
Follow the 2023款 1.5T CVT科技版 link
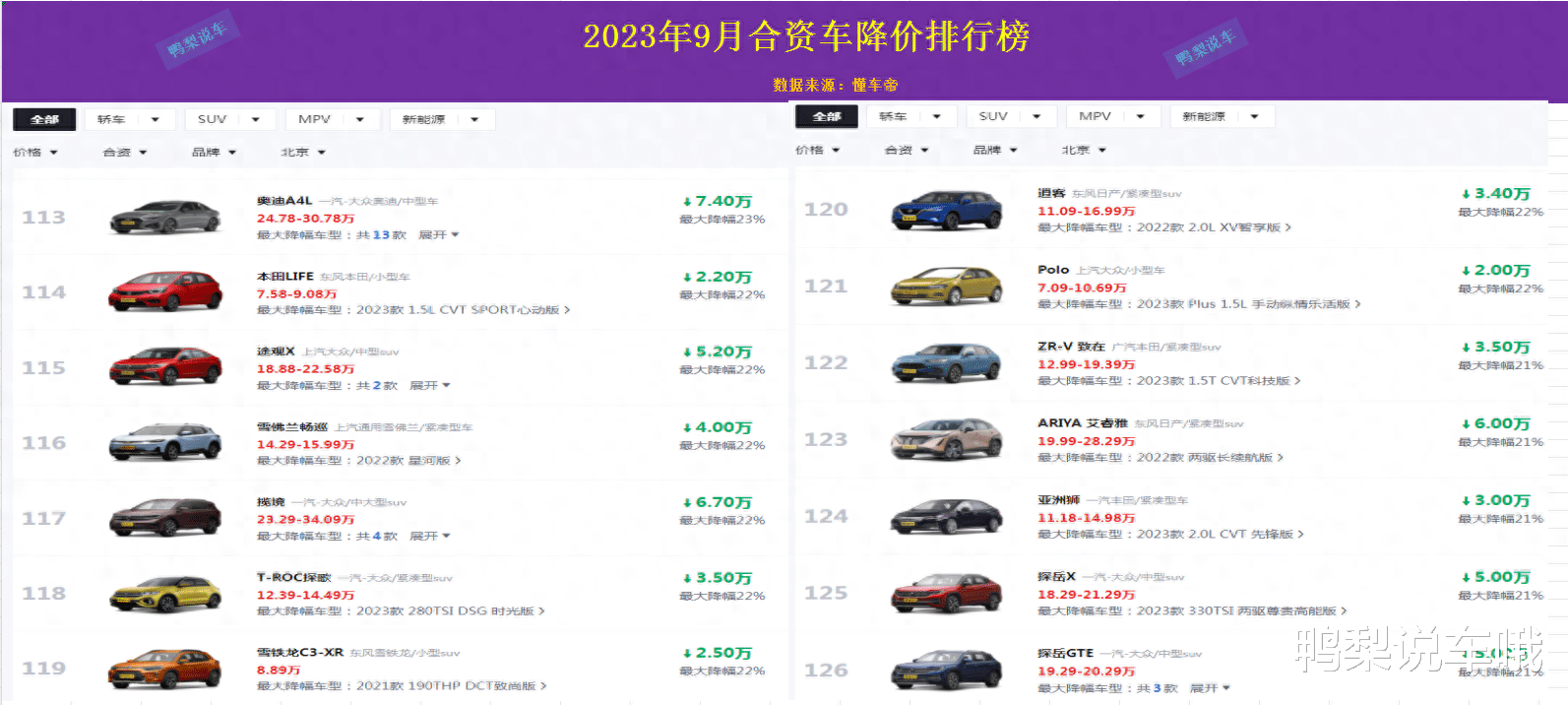click(x=1219, y=381)
